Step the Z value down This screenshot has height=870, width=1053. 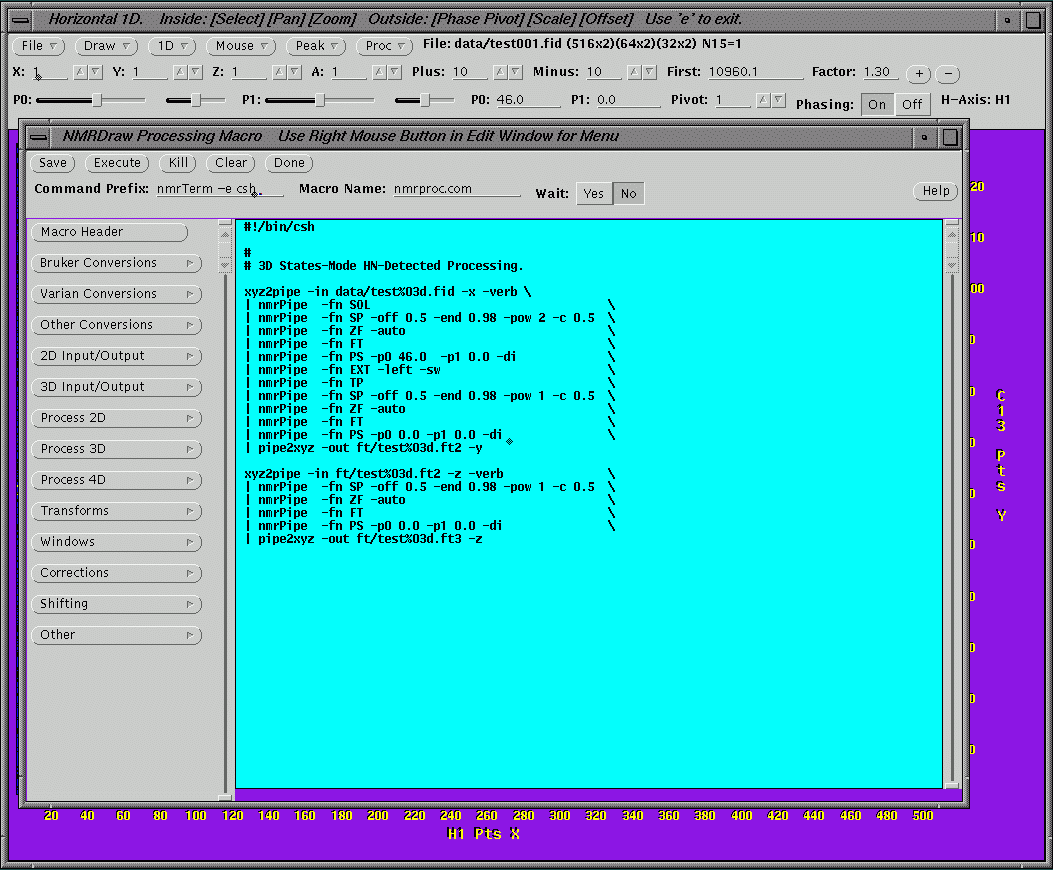click(x=294, y=71)
